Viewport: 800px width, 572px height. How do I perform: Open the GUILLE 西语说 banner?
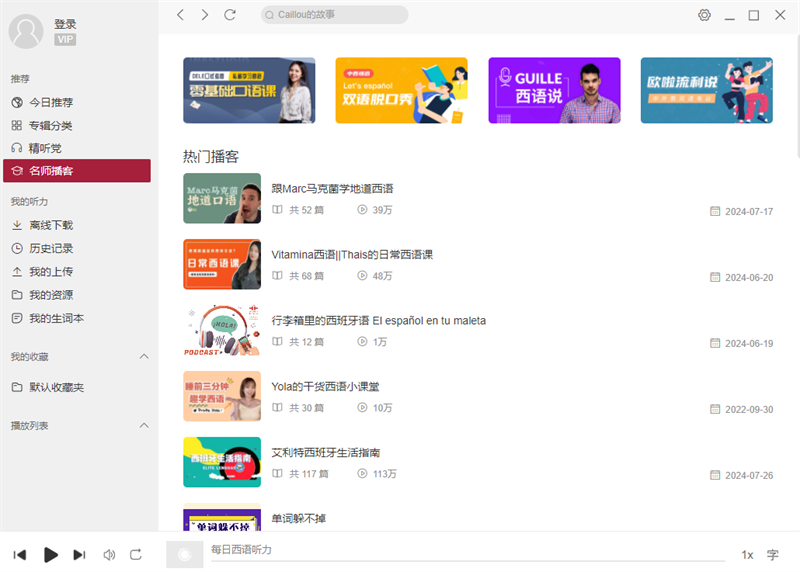click(554, 90)
